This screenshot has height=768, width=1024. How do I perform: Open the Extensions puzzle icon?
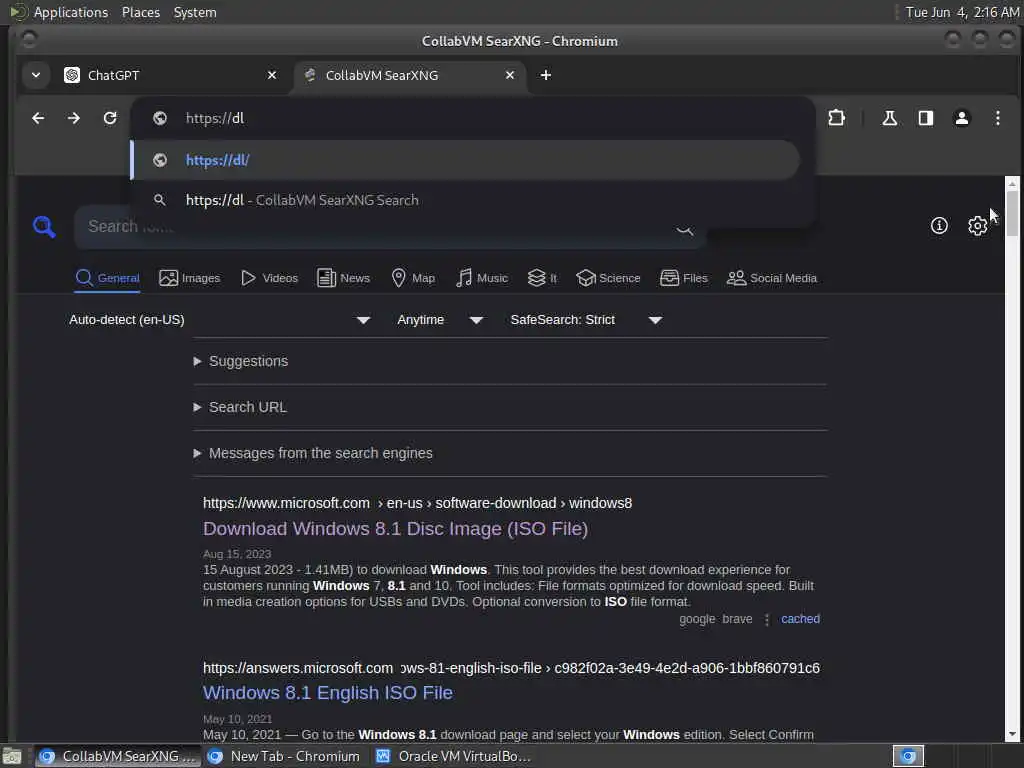pyautogui.click(x=837, y=118)
